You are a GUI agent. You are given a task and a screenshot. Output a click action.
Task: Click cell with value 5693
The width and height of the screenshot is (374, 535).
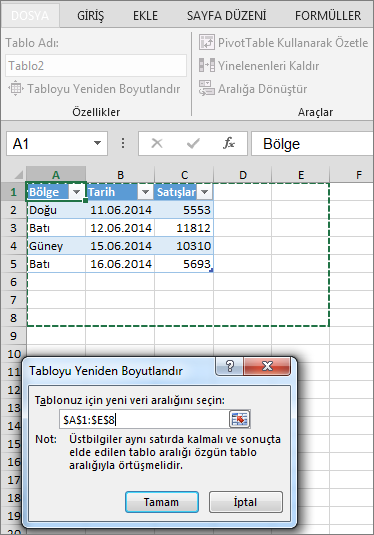(x=184, y=264)
